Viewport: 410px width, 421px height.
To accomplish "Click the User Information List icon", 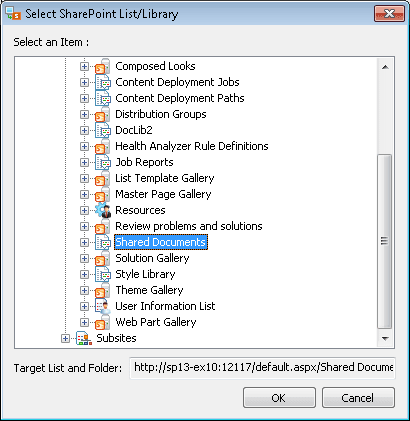I will coord(103,306).
